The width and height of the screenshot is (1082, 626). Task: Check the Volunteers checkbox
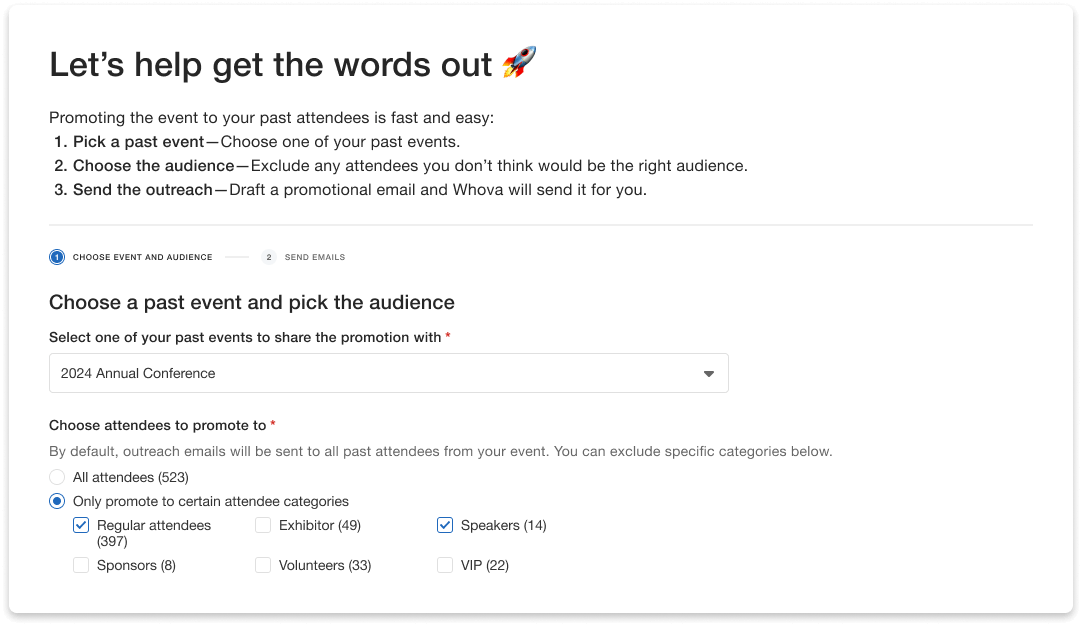click(263, 565)
